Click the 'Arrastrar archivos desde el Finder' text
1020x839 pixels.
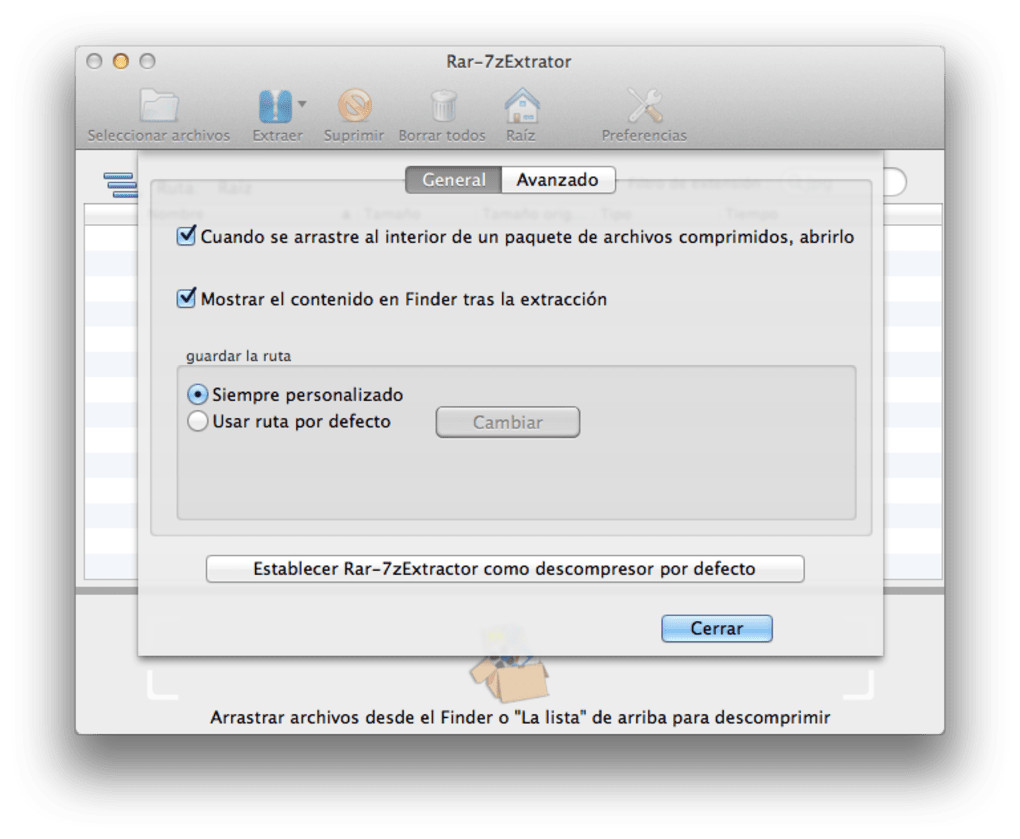(520, 717)
